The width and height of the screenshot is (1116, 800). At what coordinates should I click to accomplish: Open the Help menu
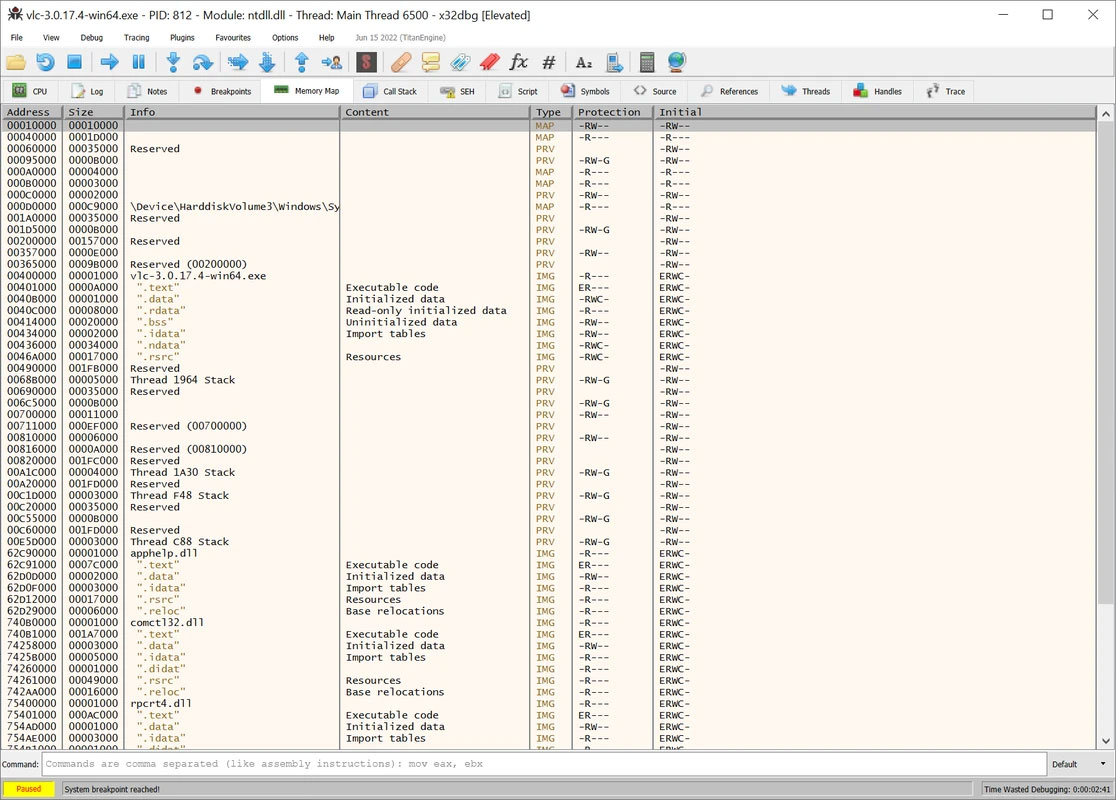click(x=327, y=38)
